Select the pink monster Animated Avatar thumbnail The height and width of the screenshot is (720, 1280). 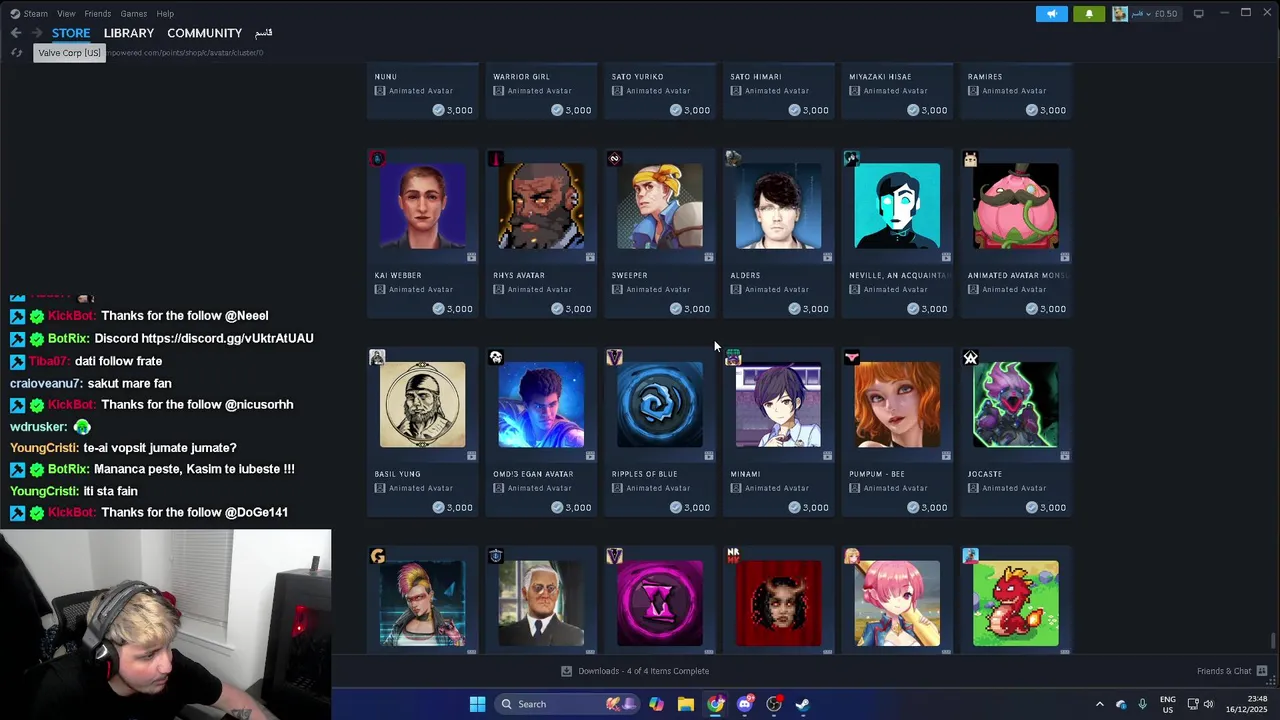coord(1016,206)
